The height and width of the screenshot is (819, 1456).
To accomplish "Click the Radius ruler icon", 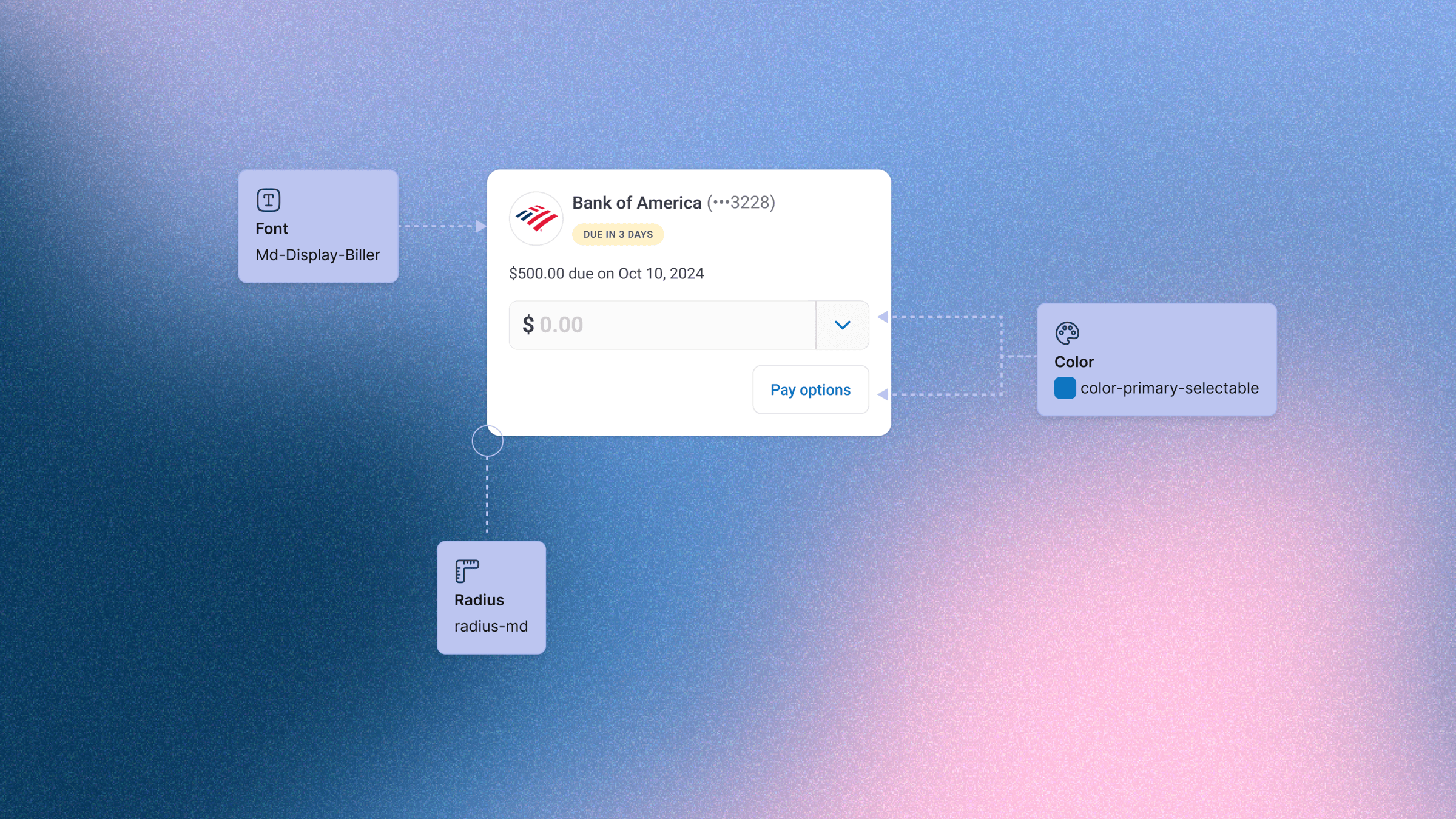I will pyautogui.click(x=467, y=571).
